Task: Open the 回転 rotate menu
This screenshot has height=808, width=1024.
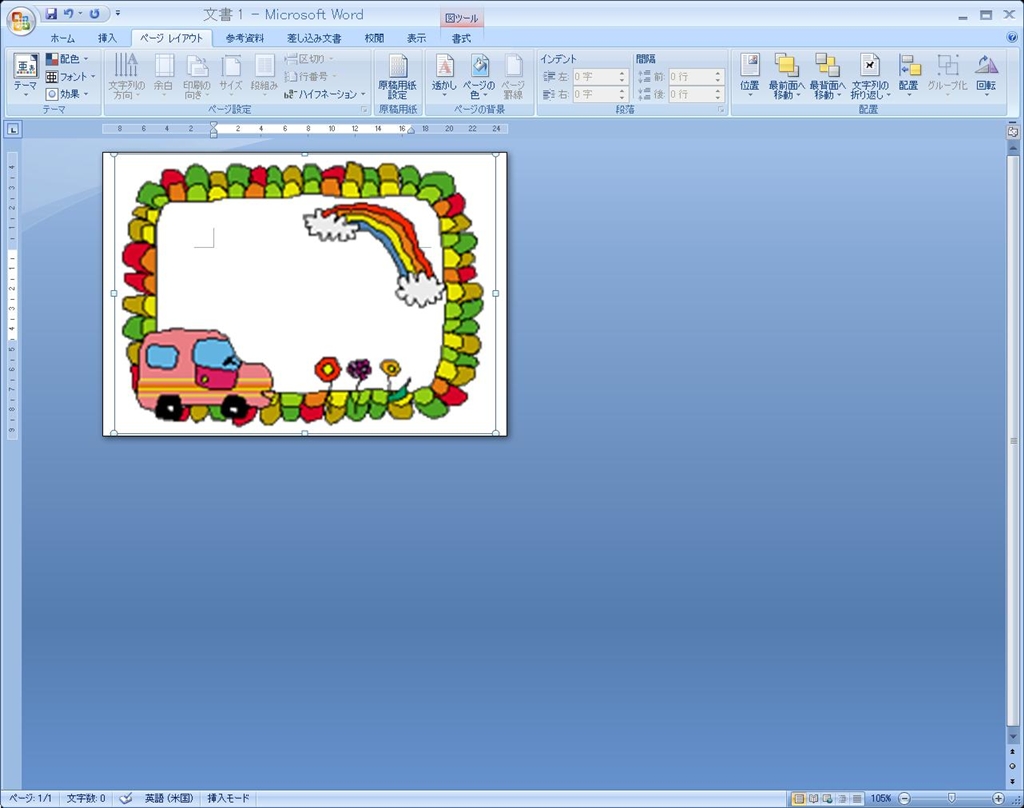Action: [x=986, y=75]
